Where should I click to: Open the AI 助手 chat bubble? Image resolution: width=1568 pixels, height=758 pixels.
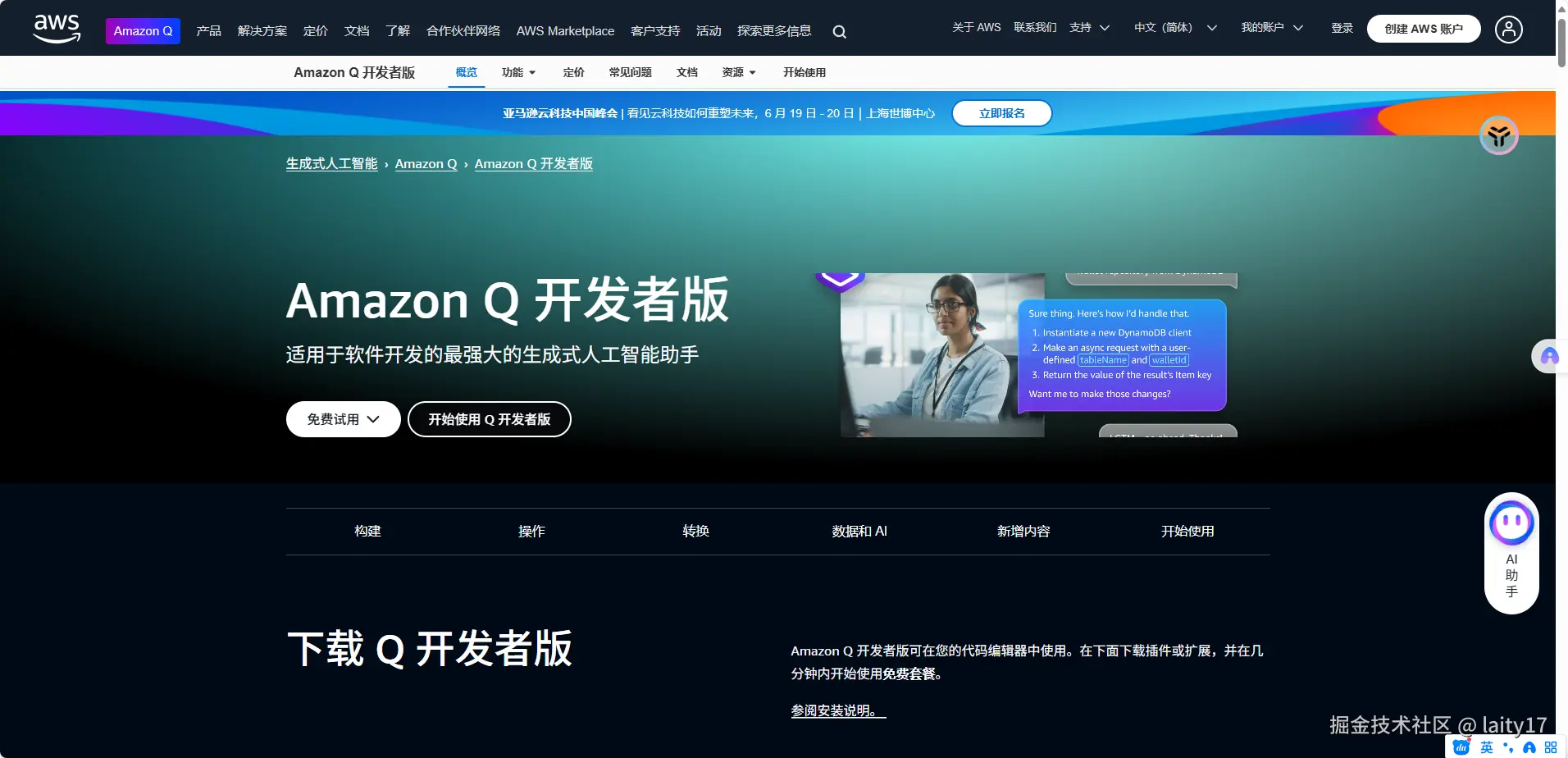(1511, 553)
